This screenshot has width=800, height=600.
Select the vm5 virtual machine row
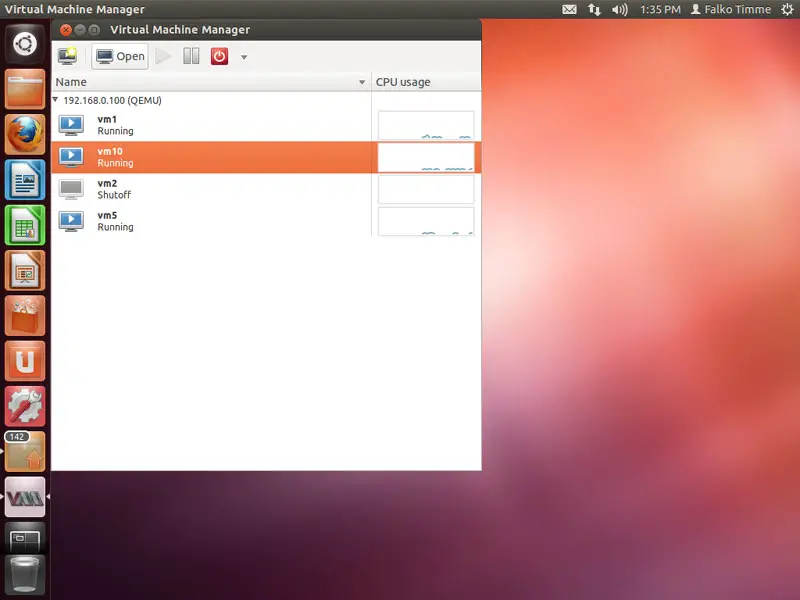point(266,221)
